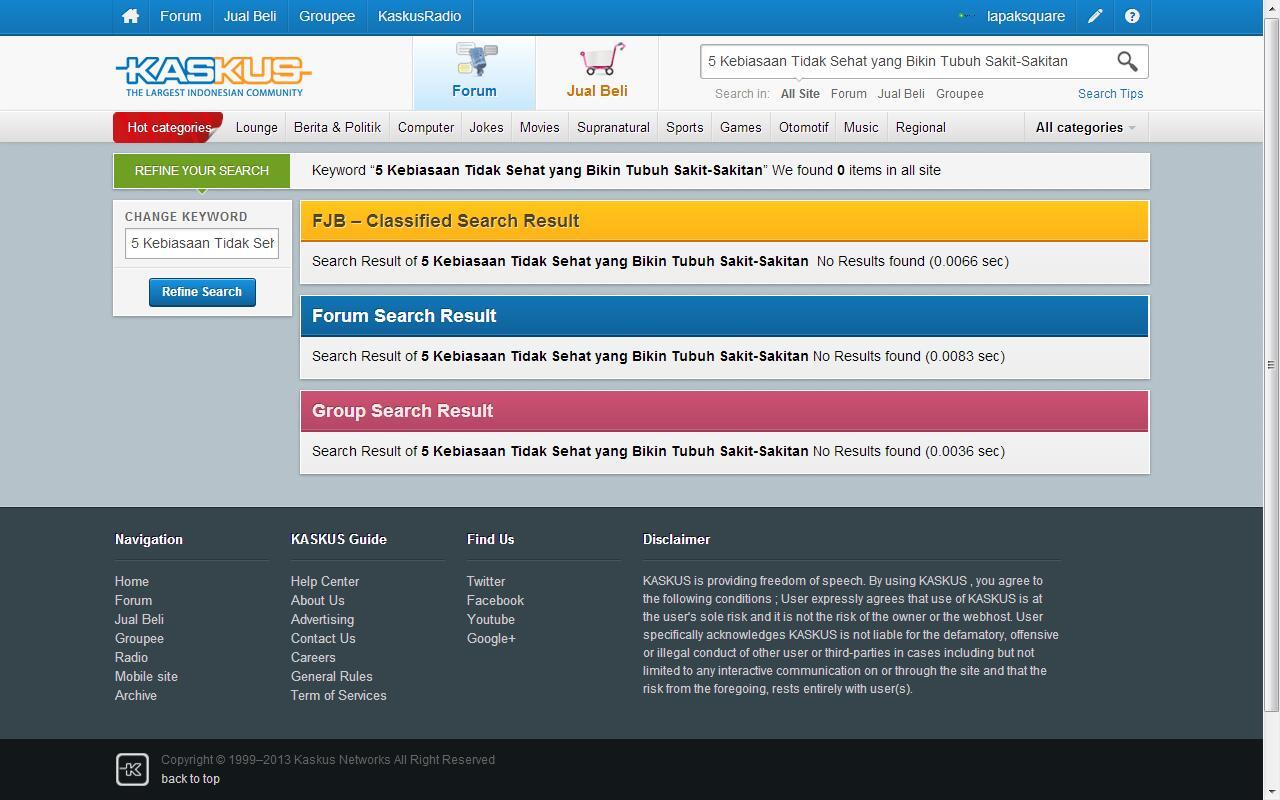The height and width of the screenshot is (800, 1280).
Task: Click Forum Search Result header
Action: pyautogui.click(x=725, y=316)
